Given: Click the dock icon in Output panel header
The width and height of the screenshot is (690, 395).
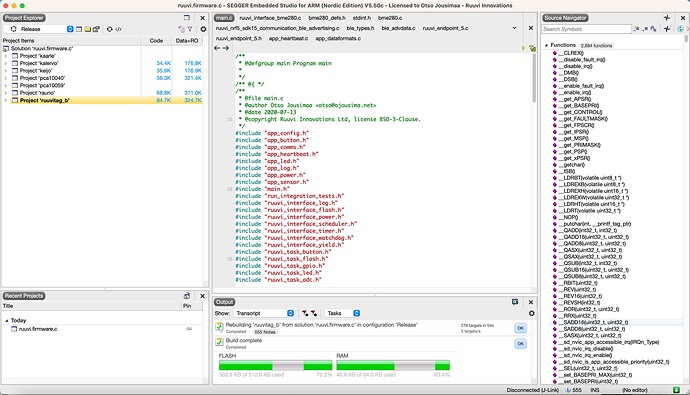Looking at the screenshot, I should pos(515,302).
